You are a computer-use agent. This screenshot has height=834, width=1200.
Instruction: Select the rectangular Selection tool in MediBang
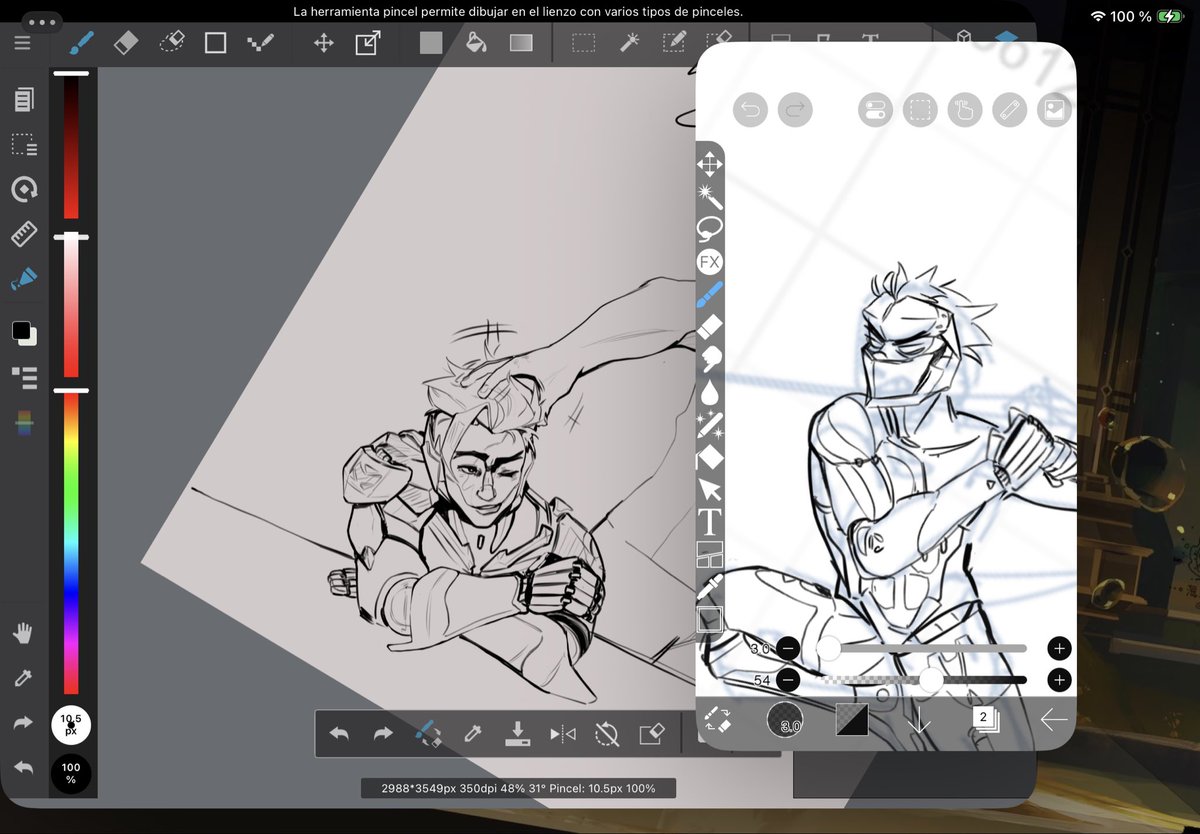click(x=584, y=43)
